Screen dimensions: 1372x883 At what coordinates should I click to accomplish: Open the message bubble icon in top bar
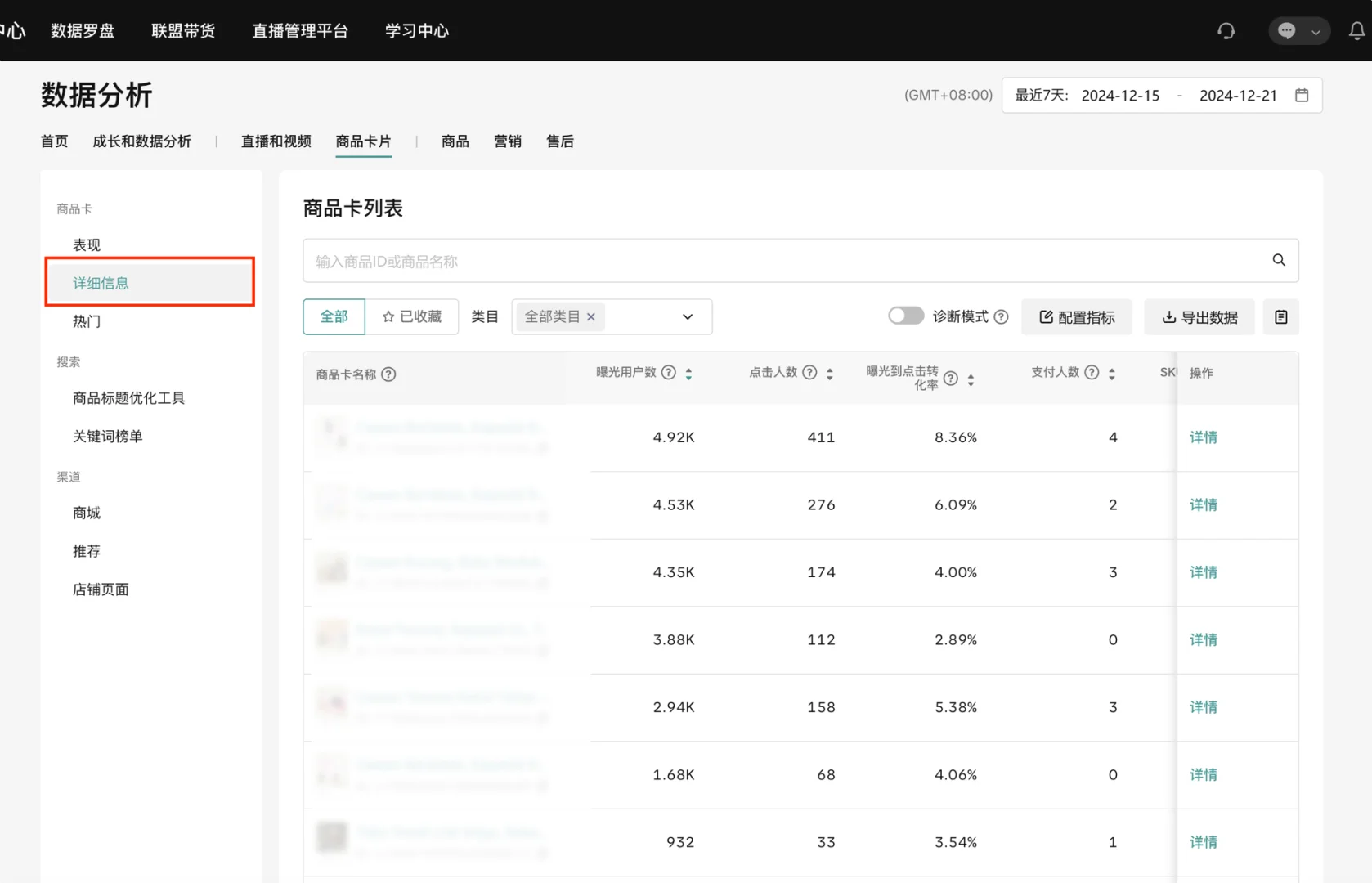click(x=1288, y=30)
